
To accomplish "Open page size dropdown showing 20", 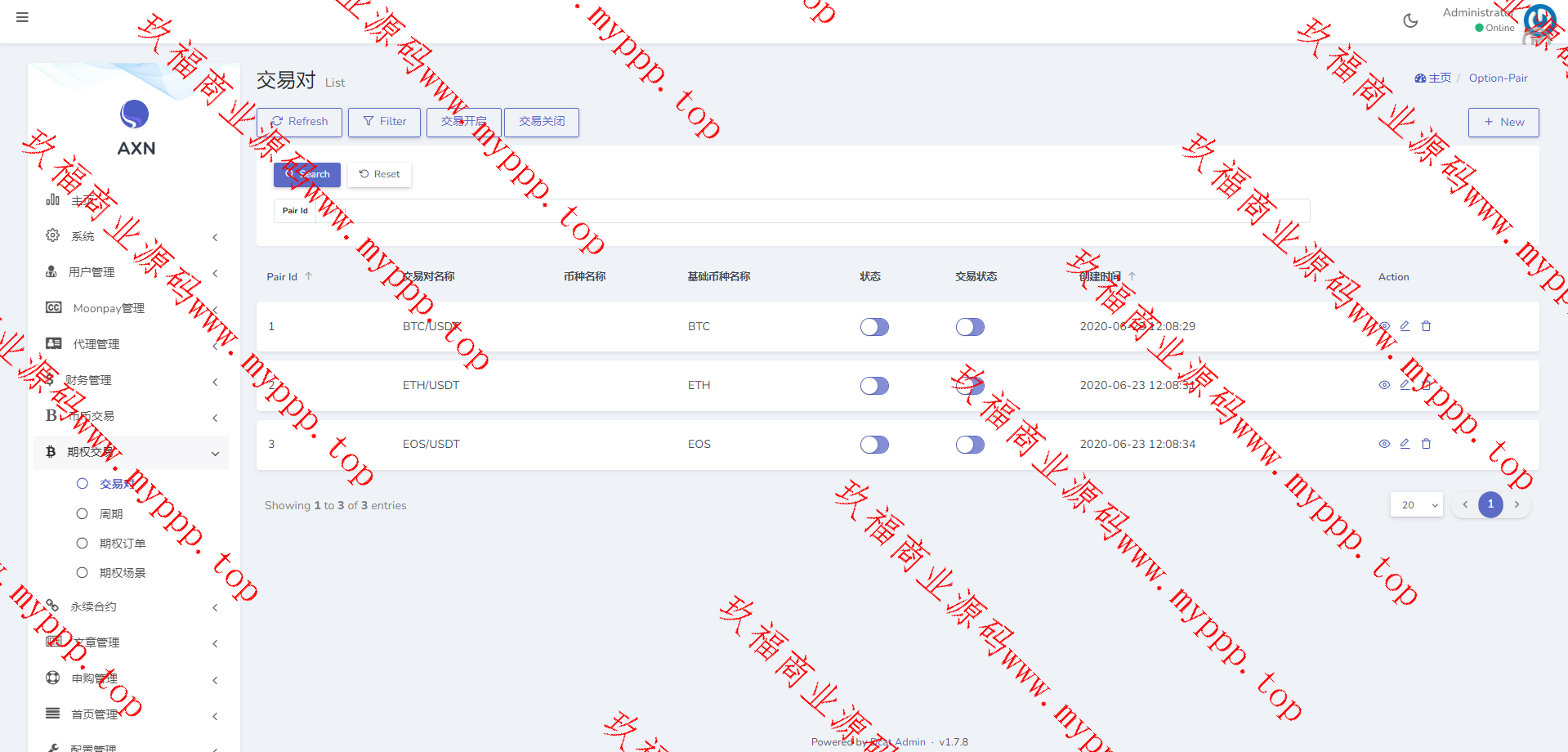I will (x=1417, y=505).
